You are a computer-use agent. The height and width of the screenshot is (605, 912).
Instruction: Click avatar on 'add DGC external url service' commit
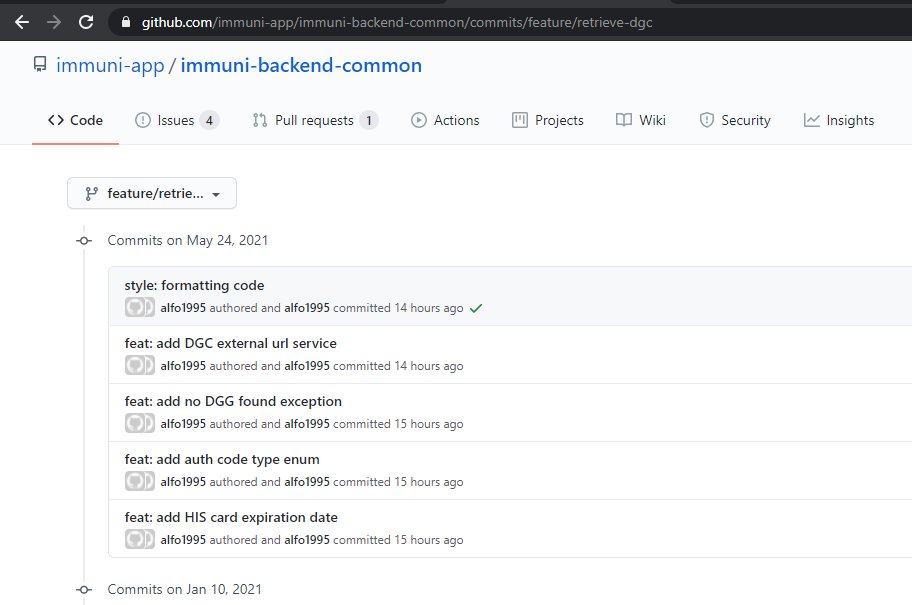tap(140, 365)
